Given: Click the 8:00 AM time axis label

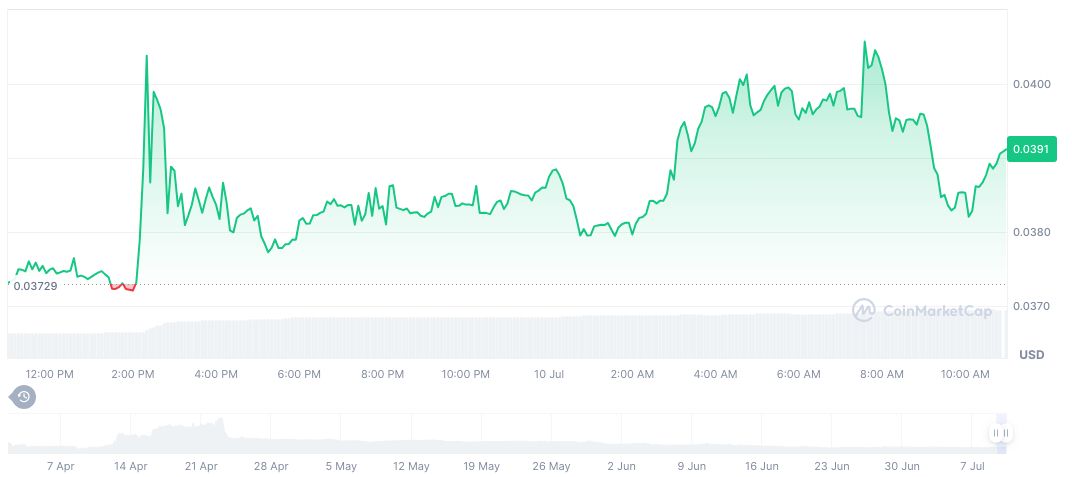Looking at the screenshot, I should [x=881, y=374].
